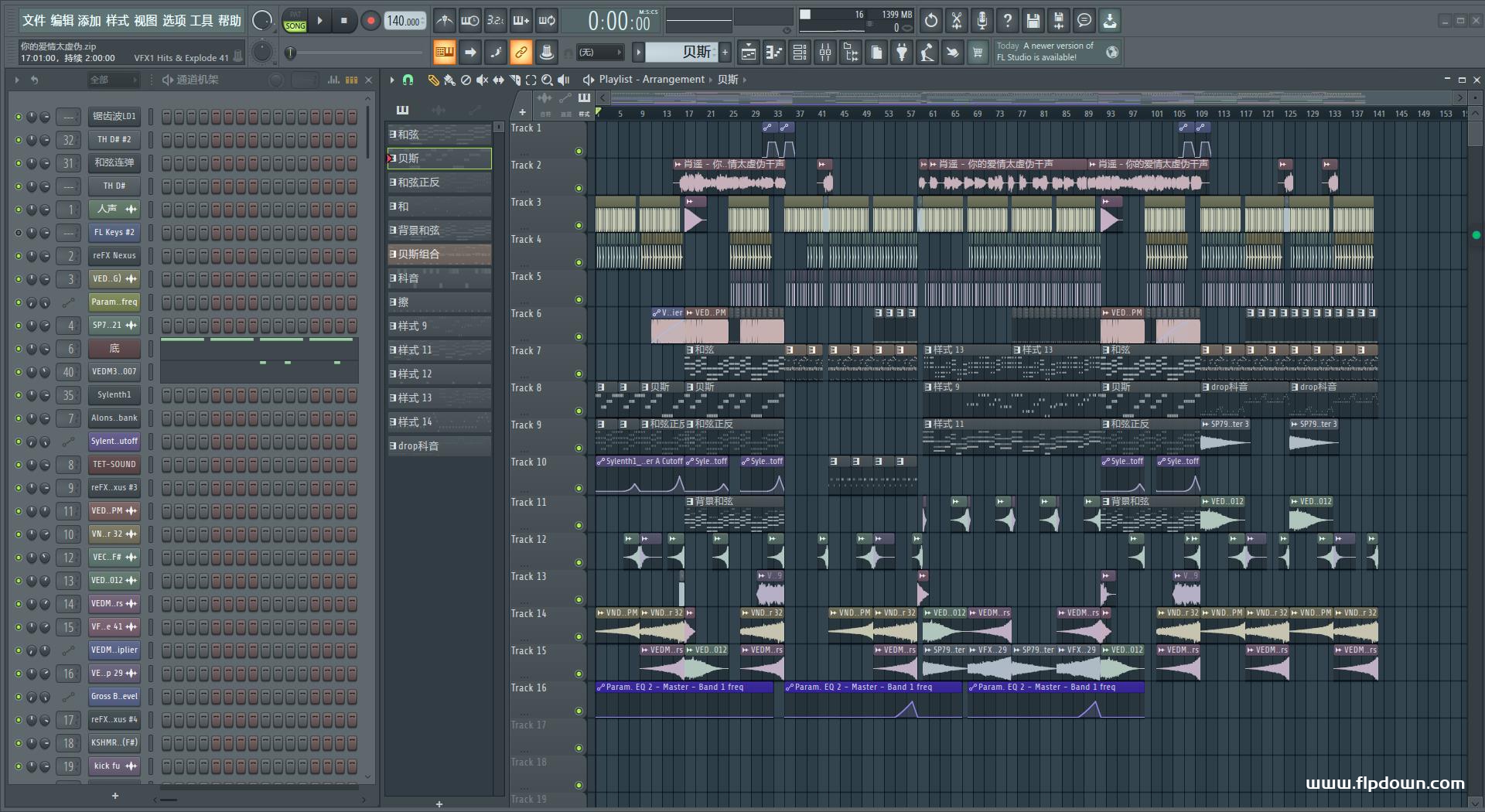Click the render to audio icon

(x=1059, y=21)
